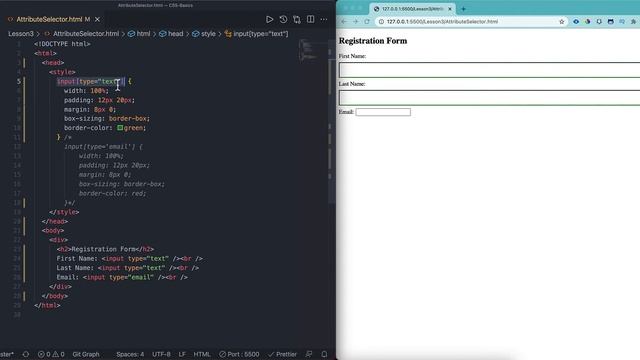640x360 pixels.
Task: Click the width: 100% line in green rule
Action: (x=86, y=91)
